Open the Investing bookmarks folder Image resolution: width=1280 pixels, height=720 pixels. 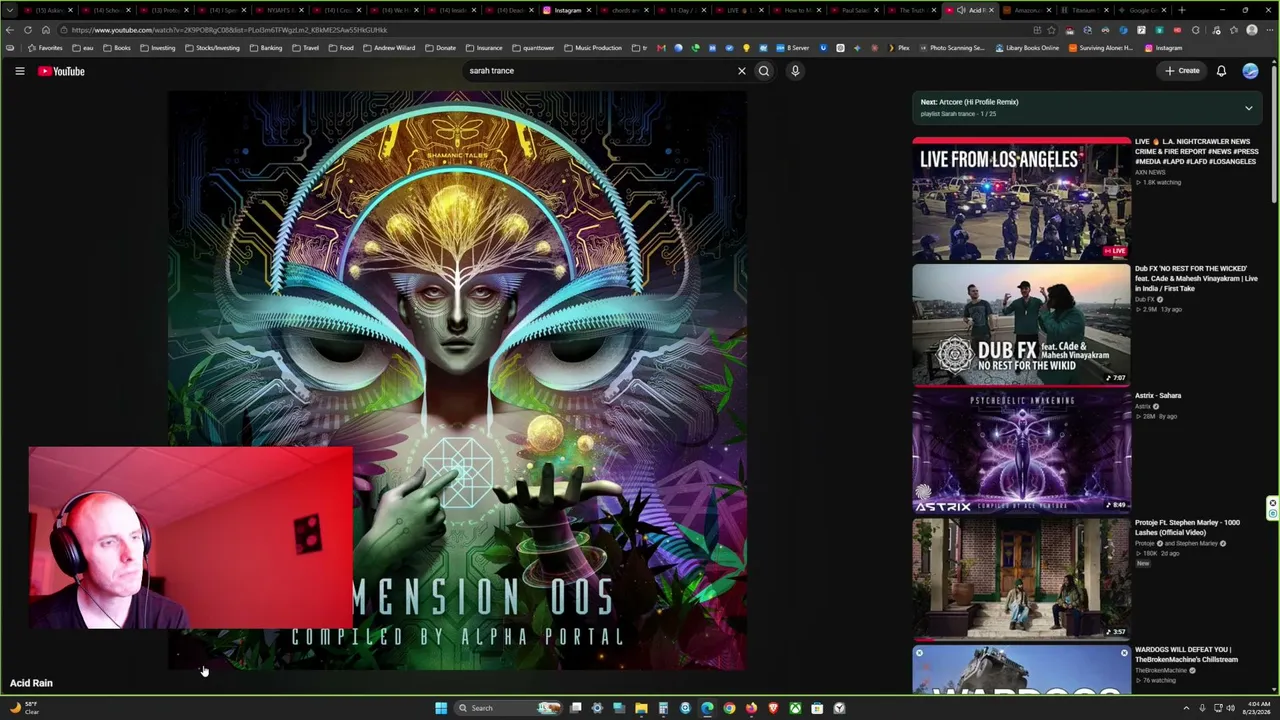click(x=158, y=48)
